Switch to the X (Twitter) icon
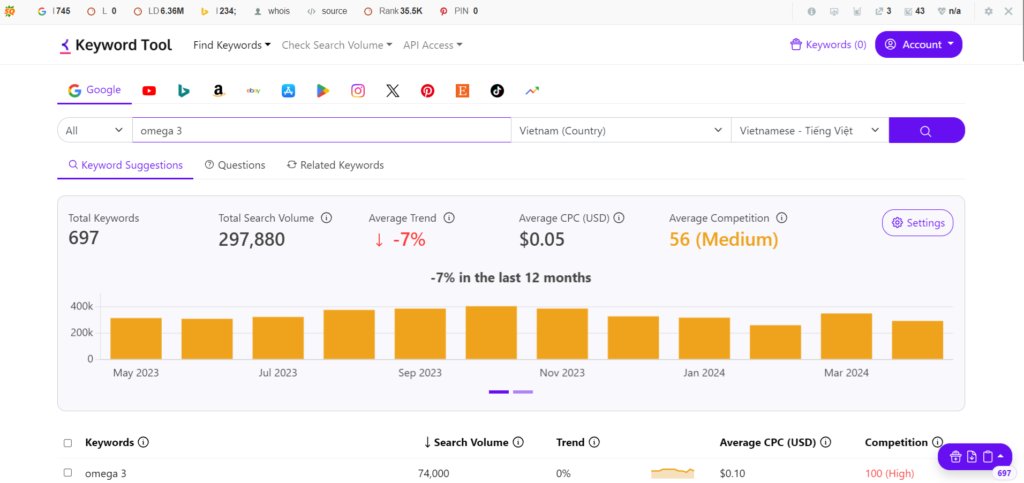Viewport: 1024px width, 483px height. (x=392, y=91)
